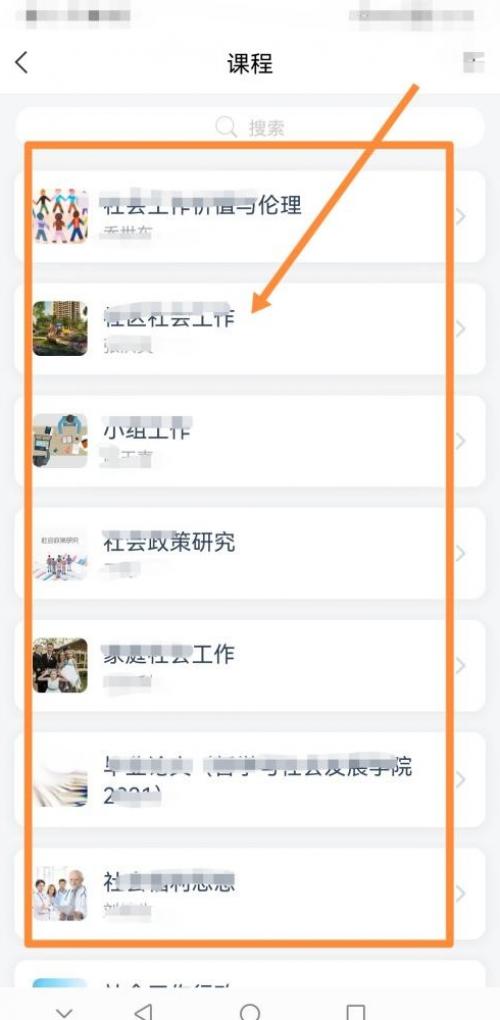
Task: Open the residential garden course thumbnail
Action: click(60, 328)
